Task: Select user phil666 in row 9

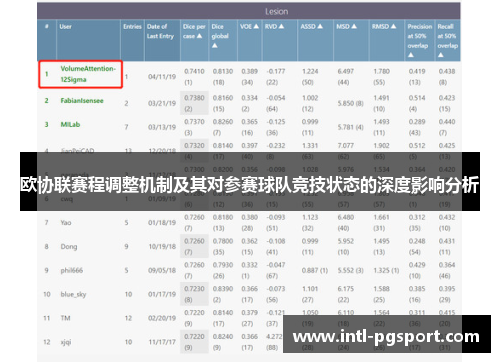Action: click(x=72, y=270)
